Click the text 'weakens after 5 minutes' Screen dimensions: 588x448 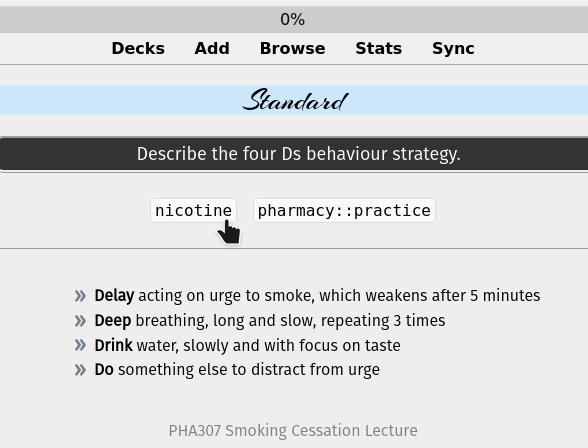[453, 295]
